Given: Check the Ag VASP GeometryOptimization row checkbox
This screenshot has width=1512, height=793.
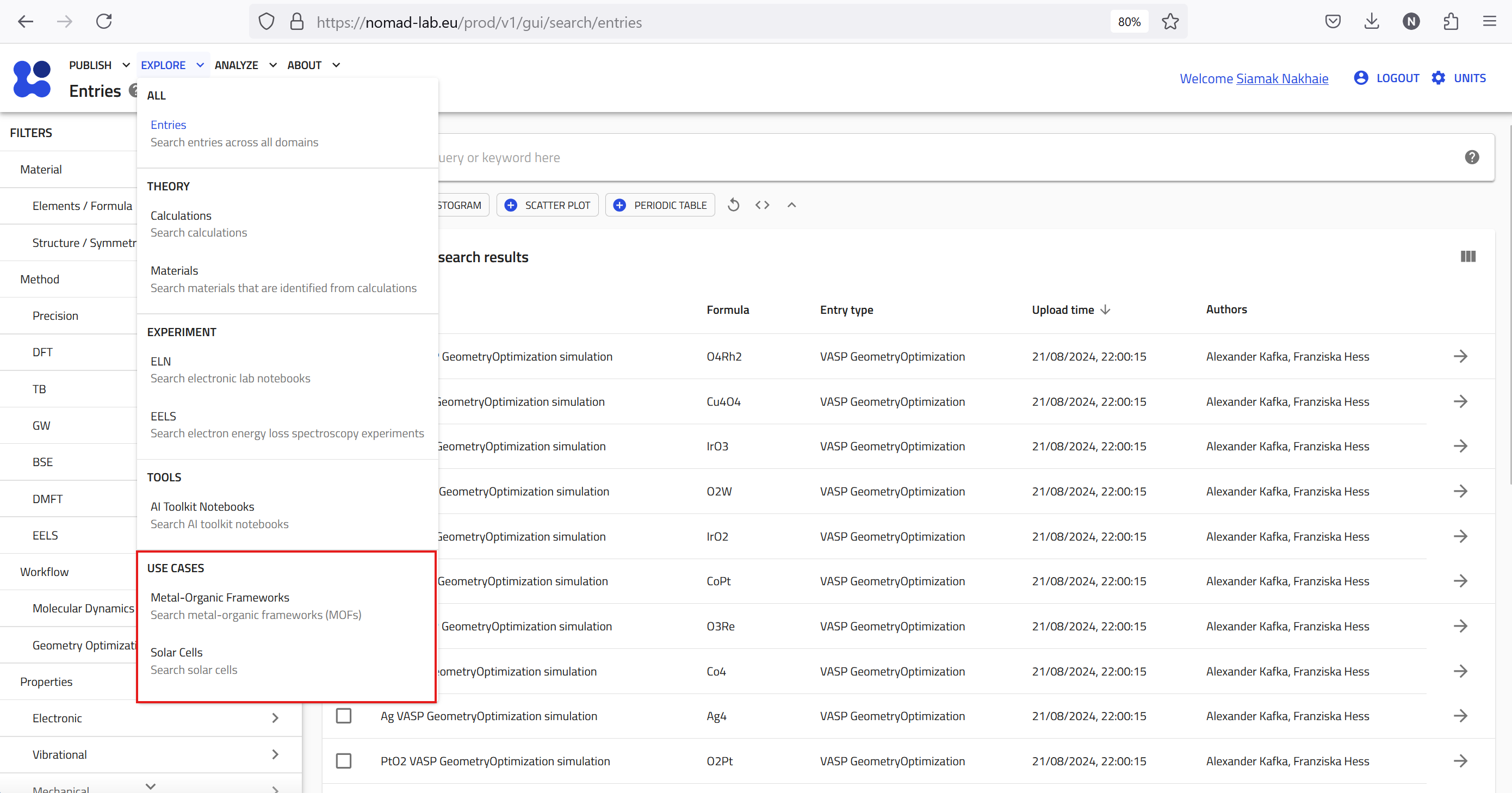Looking at the screenshot, I should 343,716.
